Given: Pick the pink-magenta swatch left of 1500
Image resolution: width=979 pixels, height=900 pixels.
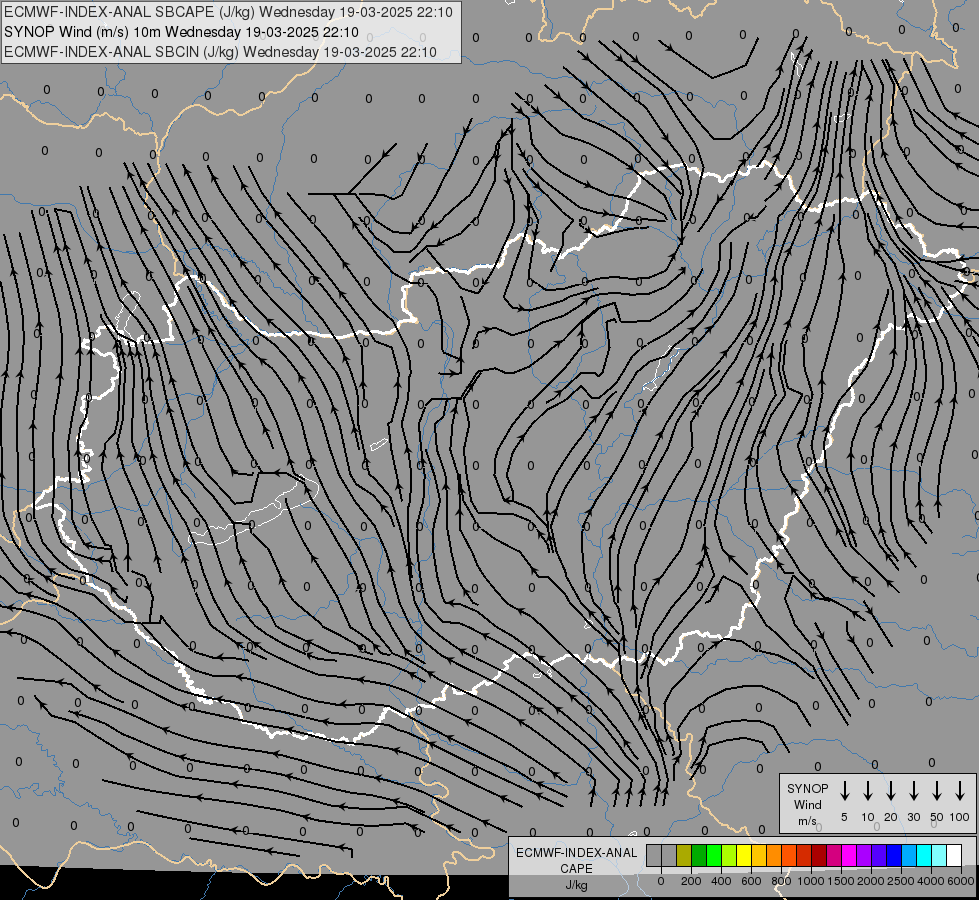Looking at the screenshot, I should click(x=834, y=855).
